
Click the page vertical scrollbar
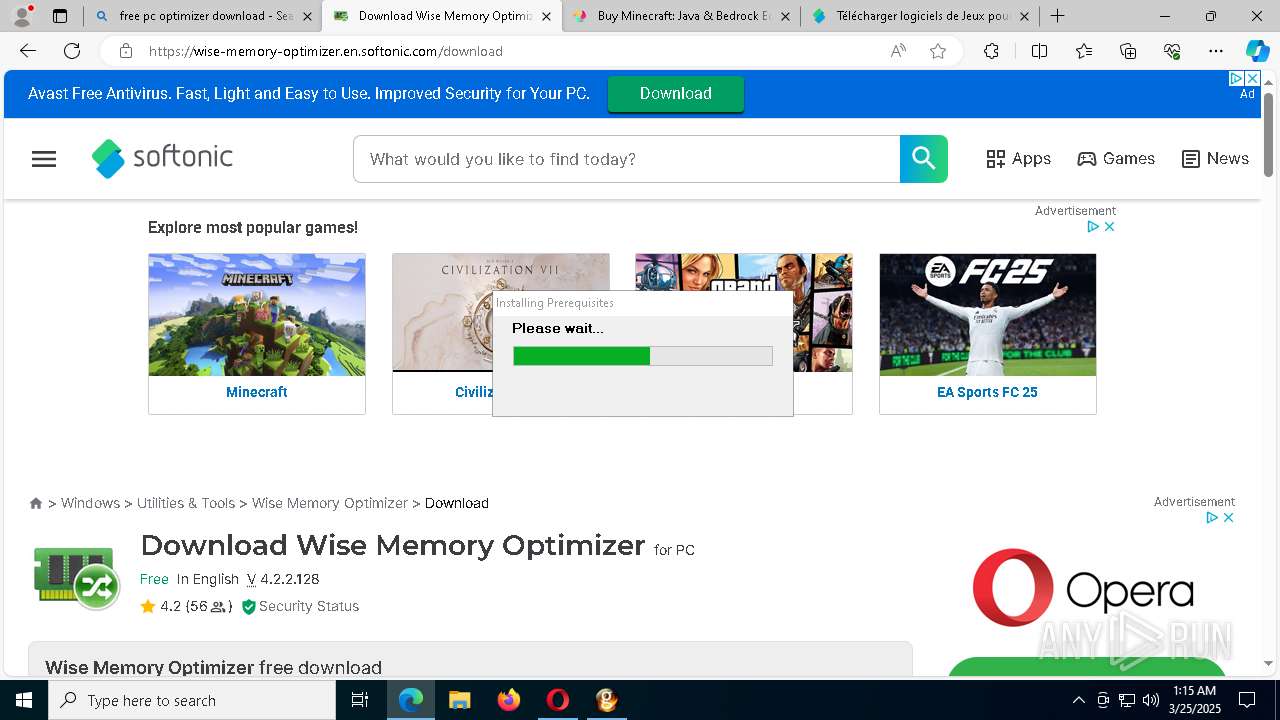pos(1268,135)
